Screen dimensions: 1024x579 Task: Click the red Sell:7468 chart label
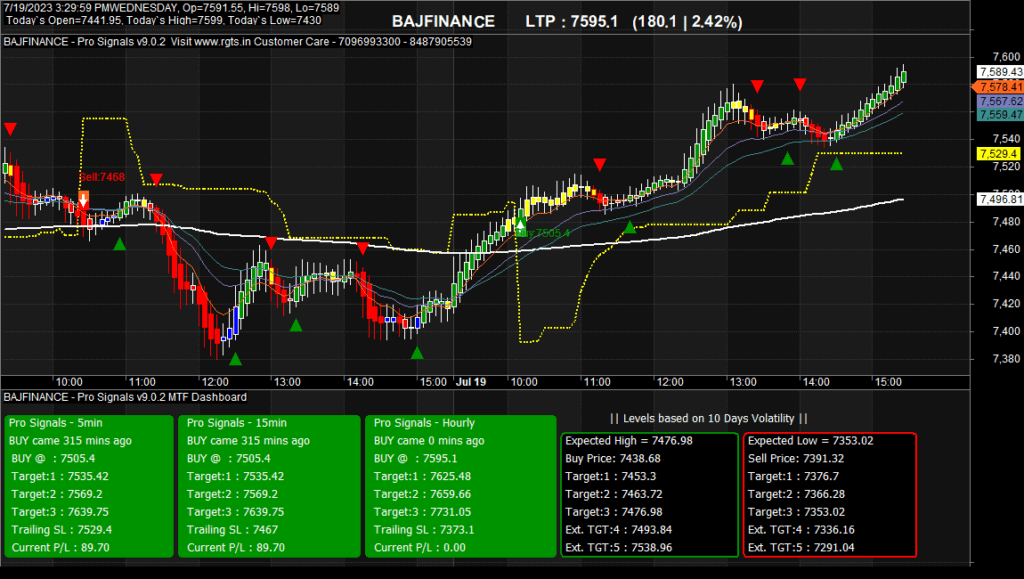102,177
